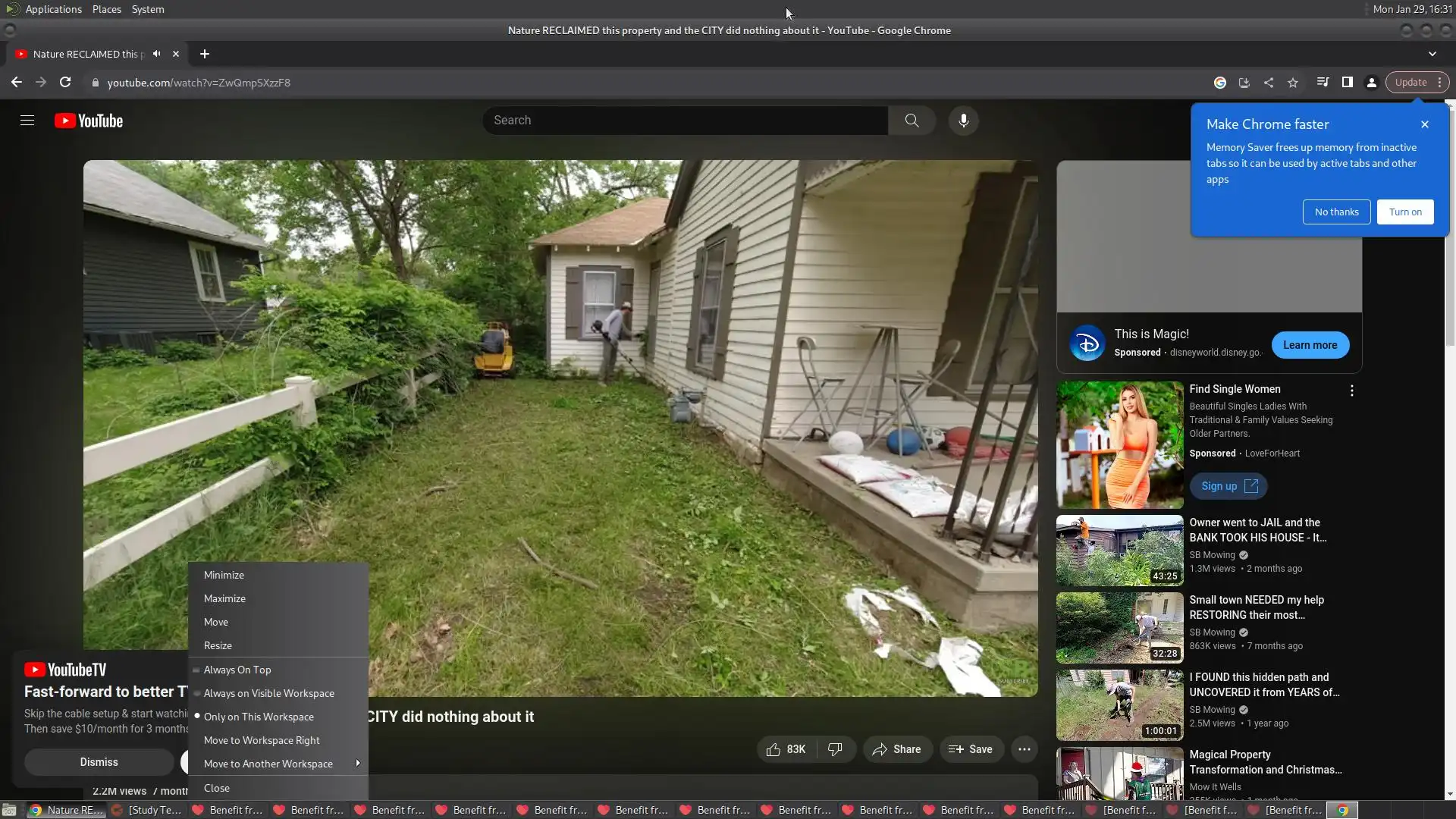Open Find Single Women ad options menu
The width and height of the screenshot is (1456, 819).
tap(1351, 391)
